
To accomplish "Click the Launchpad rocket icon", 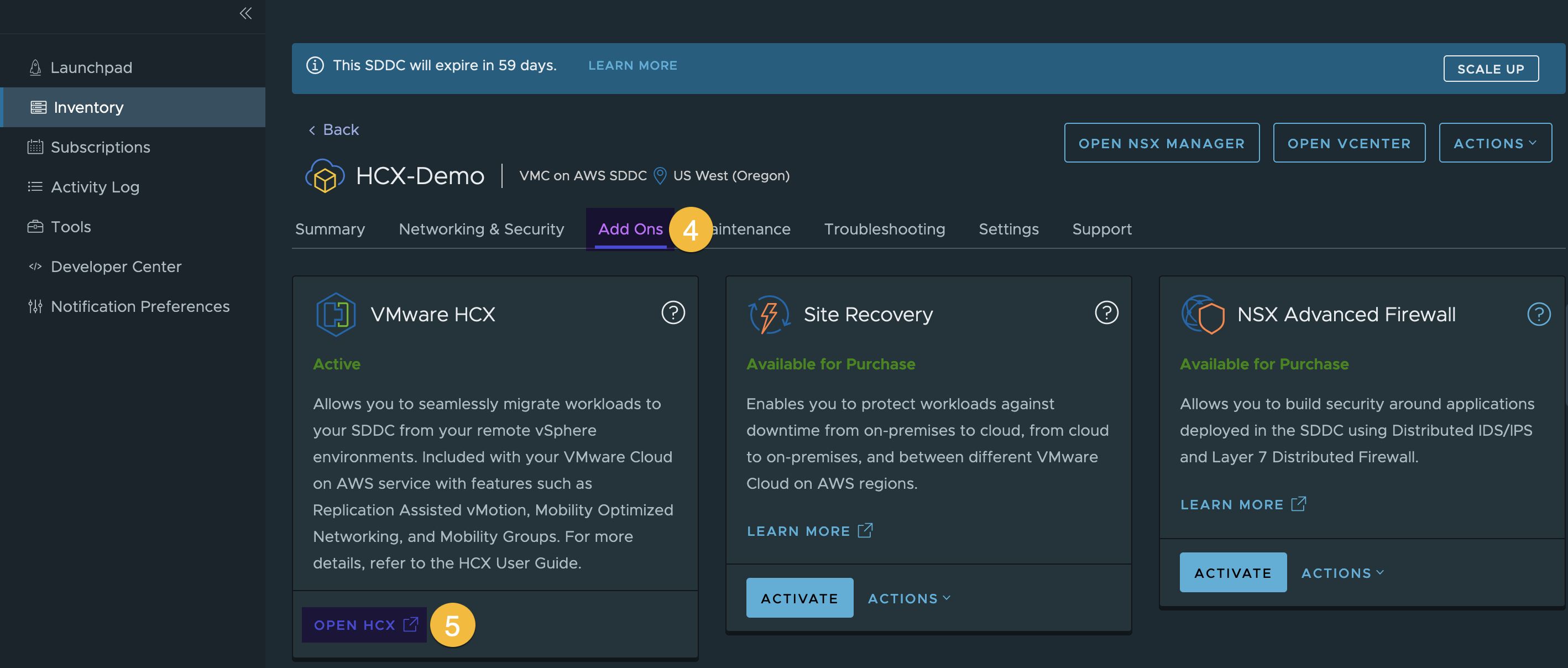I will click(35, 67).
